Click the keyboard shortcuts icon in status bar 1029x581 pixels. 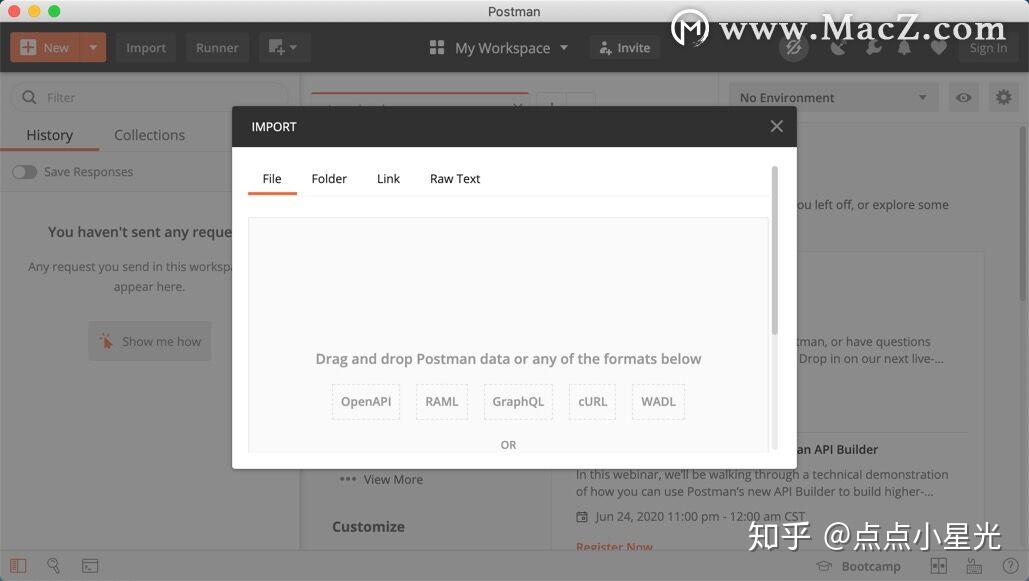coord(974,566)
